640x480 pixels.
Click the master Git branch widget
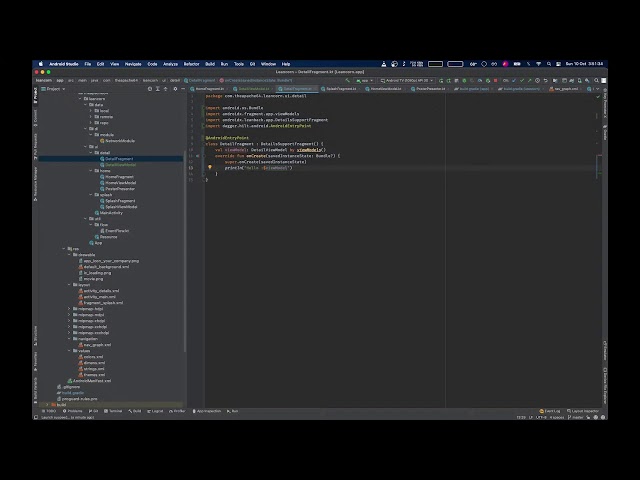576,417
